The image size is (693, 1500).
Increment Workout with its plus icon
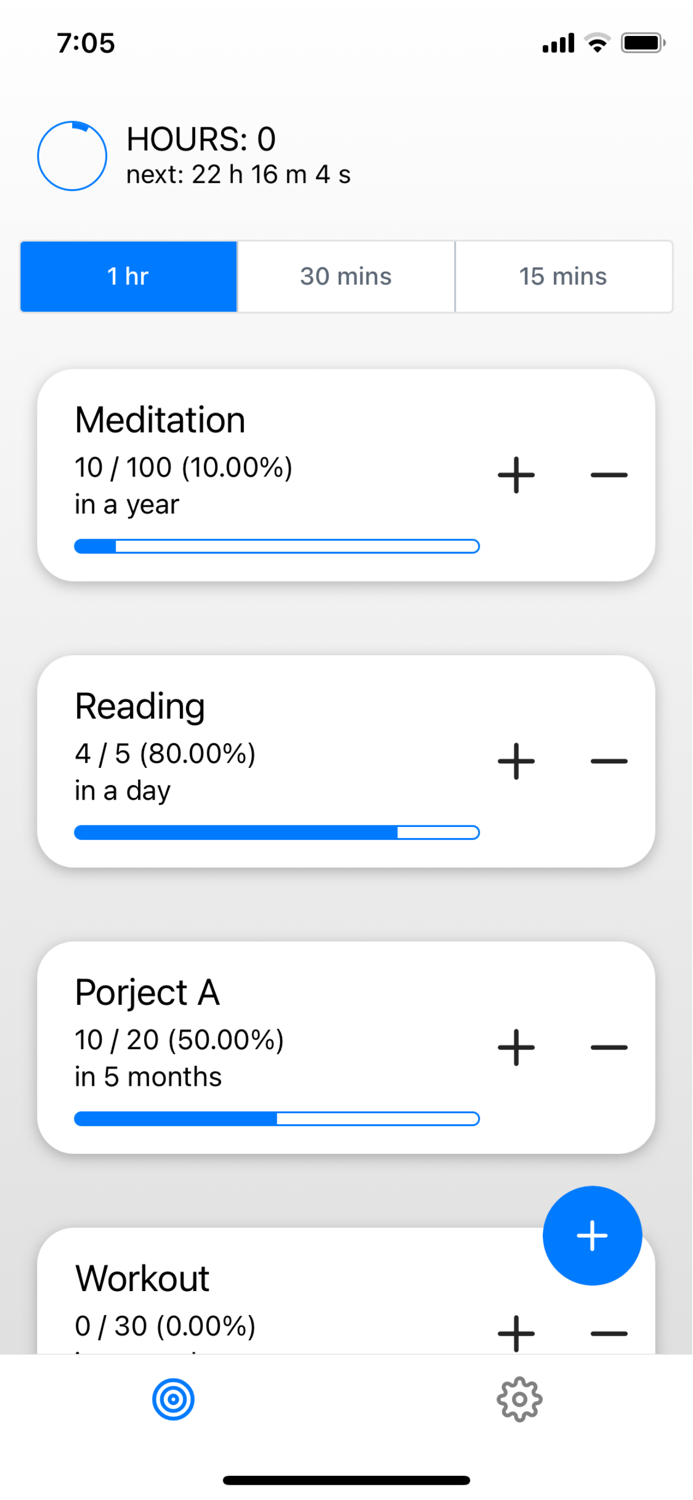tap(516, 1333)
